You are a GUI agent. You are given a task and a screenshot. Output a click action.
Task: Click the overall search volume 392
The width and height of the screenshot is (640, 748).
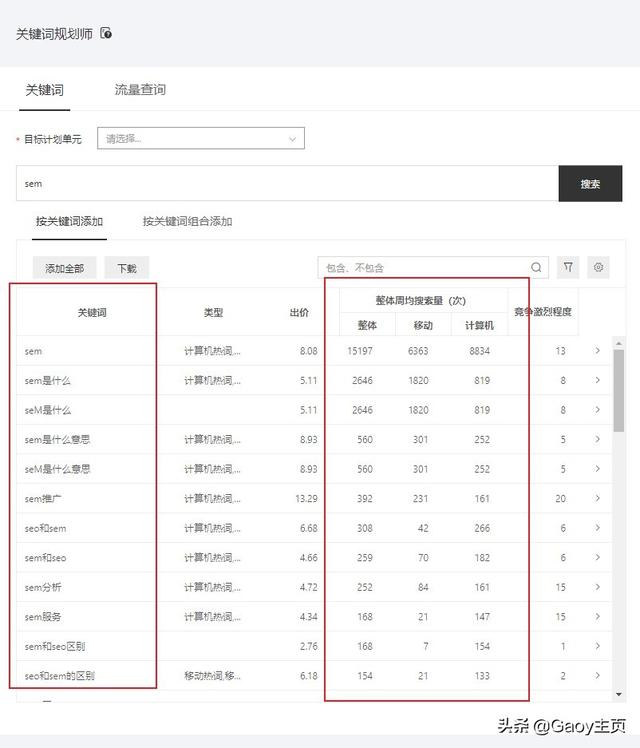coord(365,499)
